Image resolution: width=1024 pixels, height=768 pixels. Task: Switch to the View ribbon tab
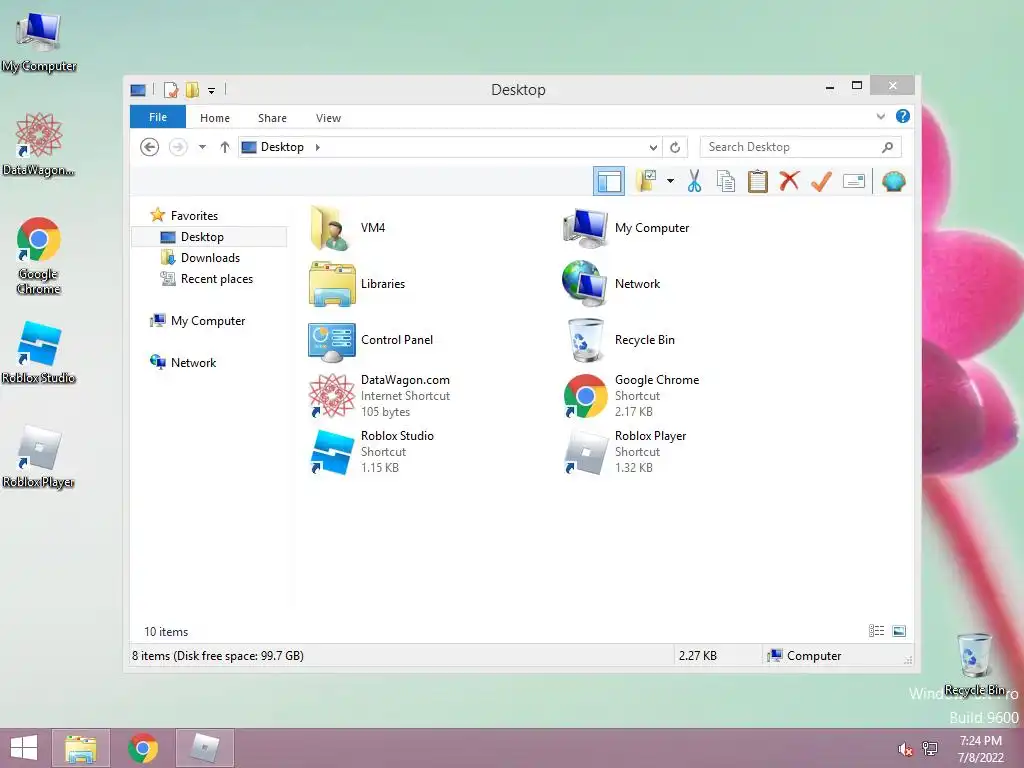click(328, 118)
